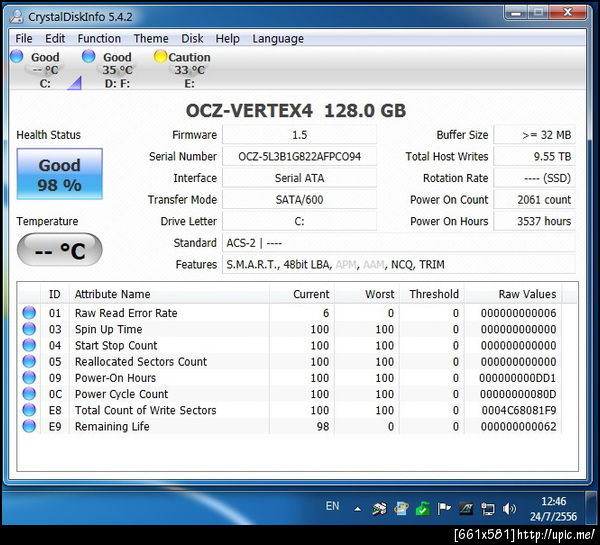Select drive C: blue status orb
600x545 pixels.
tap(16, 56)
